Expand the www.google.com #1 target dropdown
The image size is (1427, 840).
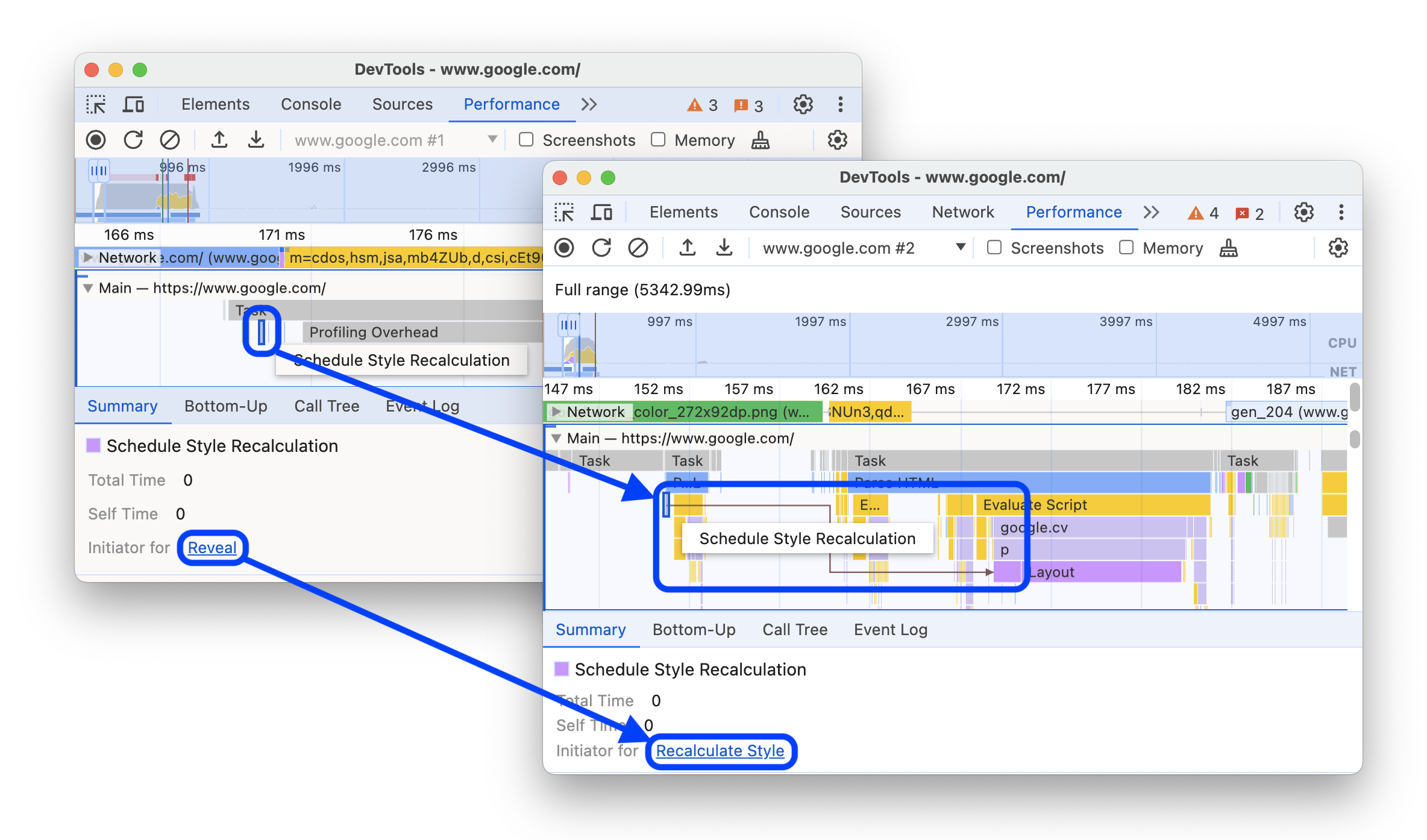click(x=490, y=140)
